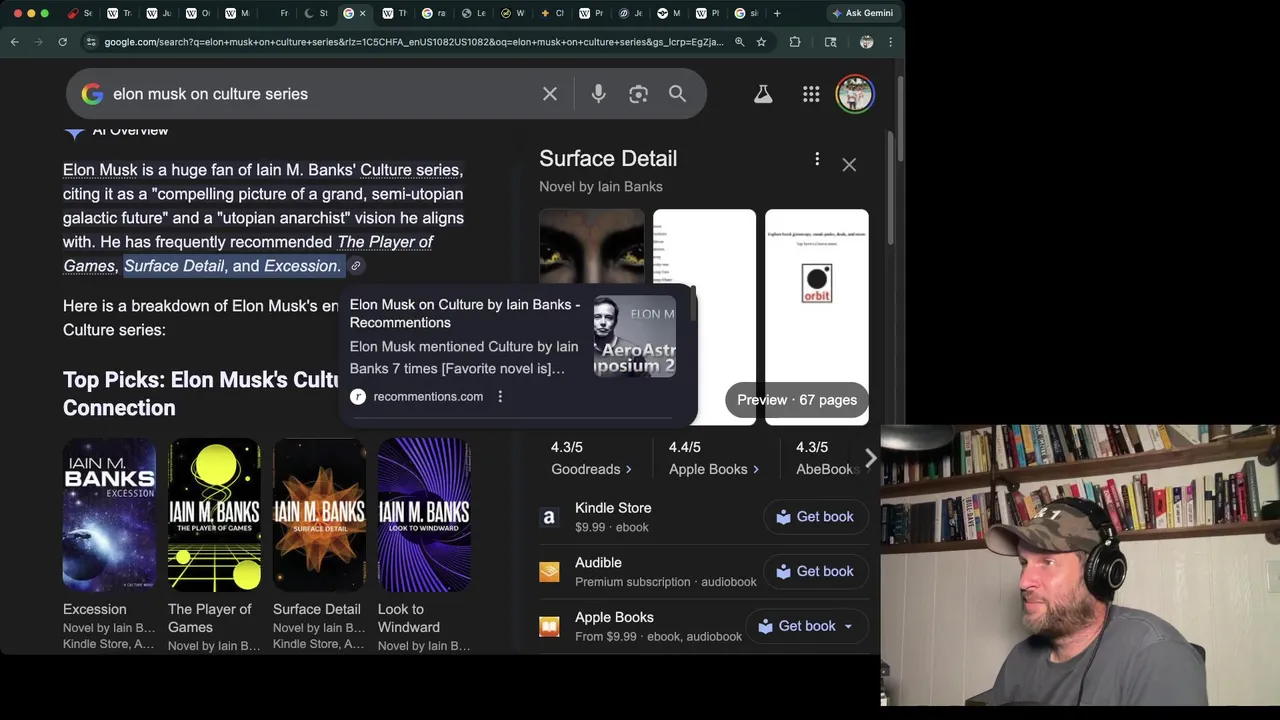Open Preview 67 pages button

click(797, 400)
